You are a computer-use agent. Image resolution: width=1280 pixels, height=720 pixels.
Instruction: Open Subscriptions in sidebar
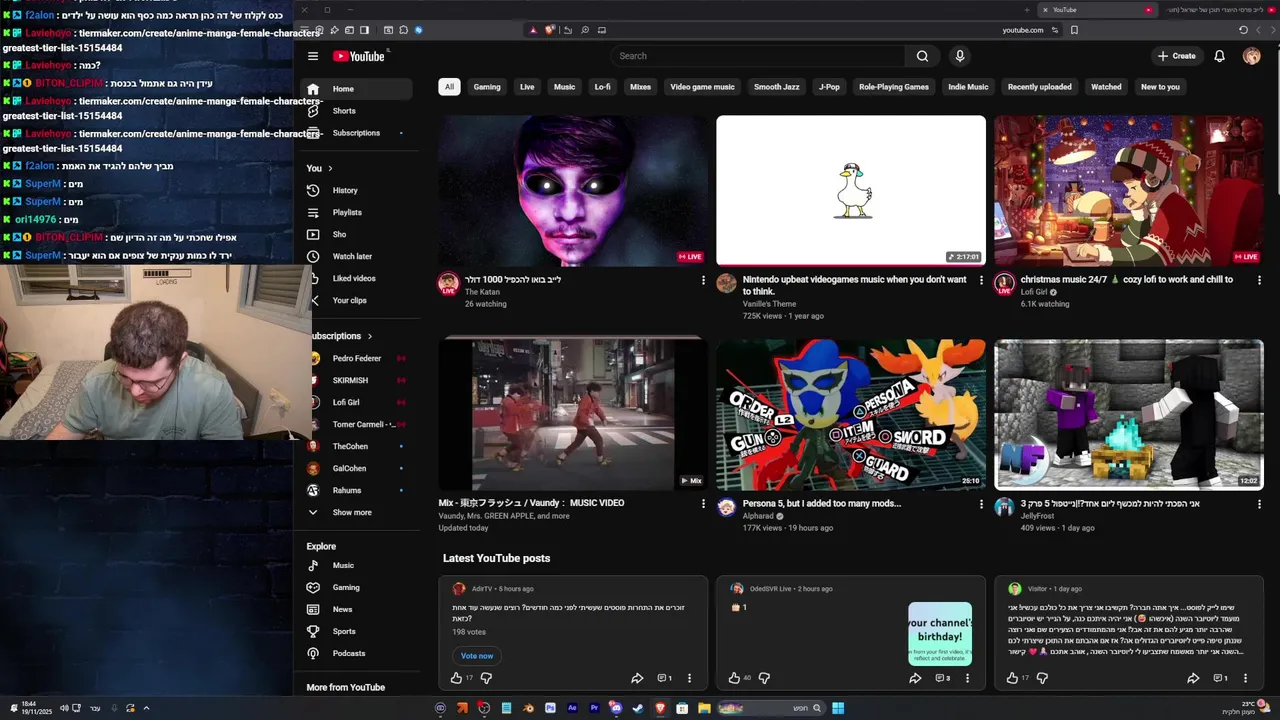(357, 133)
